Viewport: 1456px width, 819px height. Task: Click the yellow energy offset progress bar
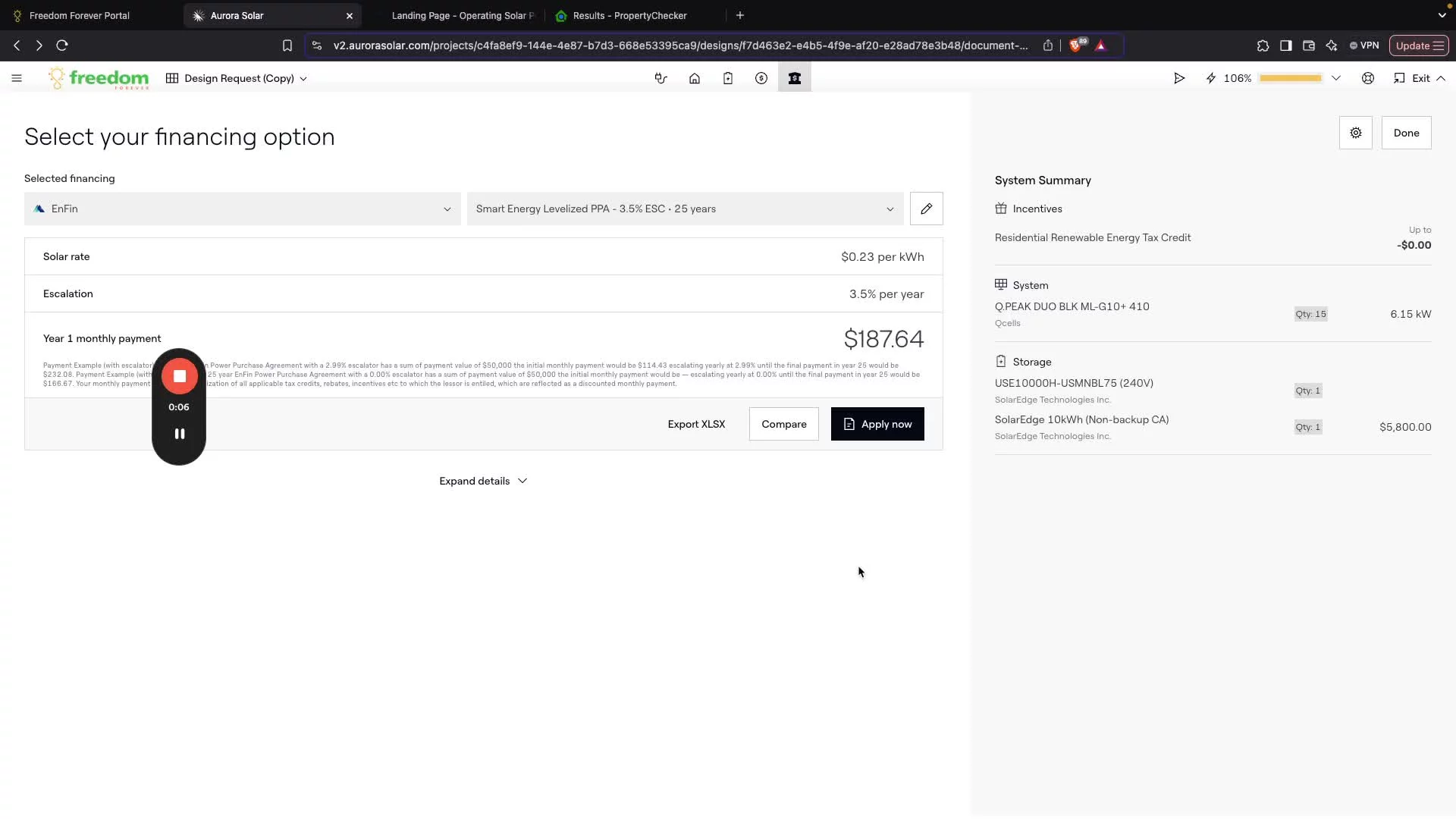pos(1291,78)
